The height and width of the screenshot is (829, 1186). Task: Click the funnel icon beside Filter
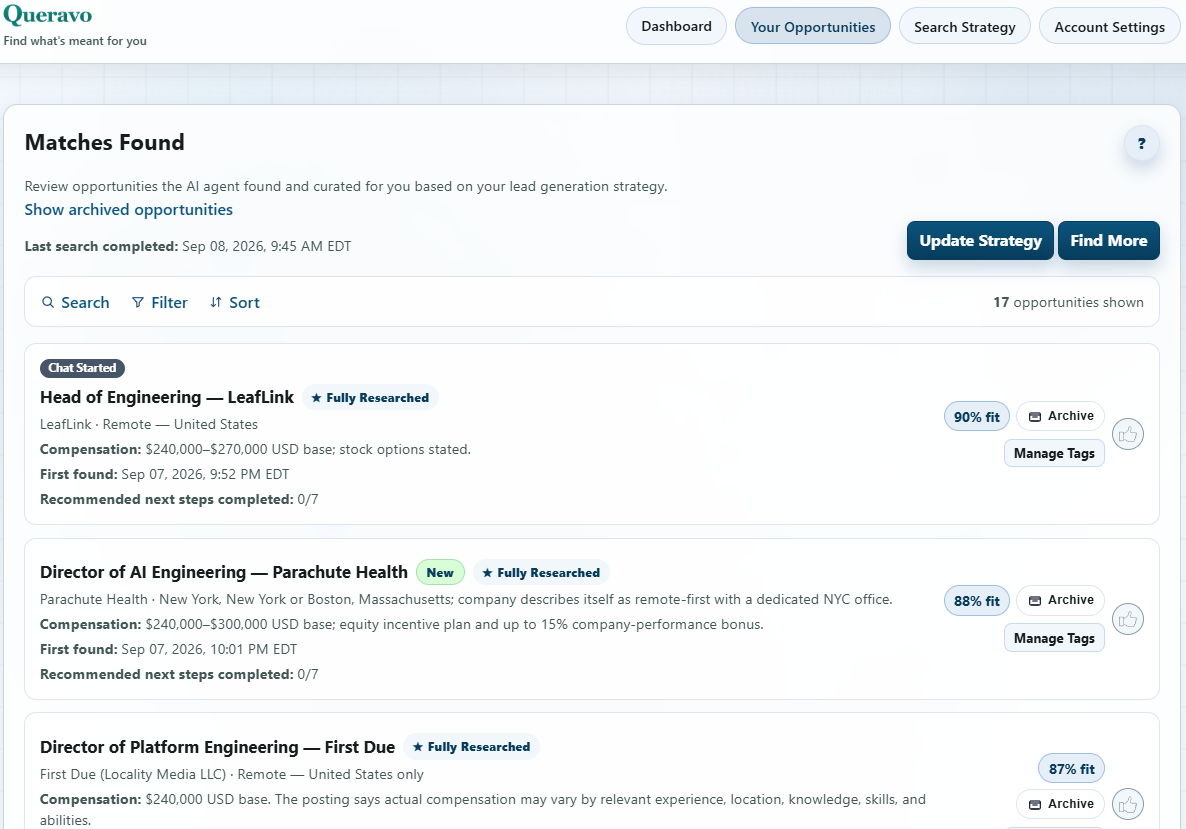point(138,303)
